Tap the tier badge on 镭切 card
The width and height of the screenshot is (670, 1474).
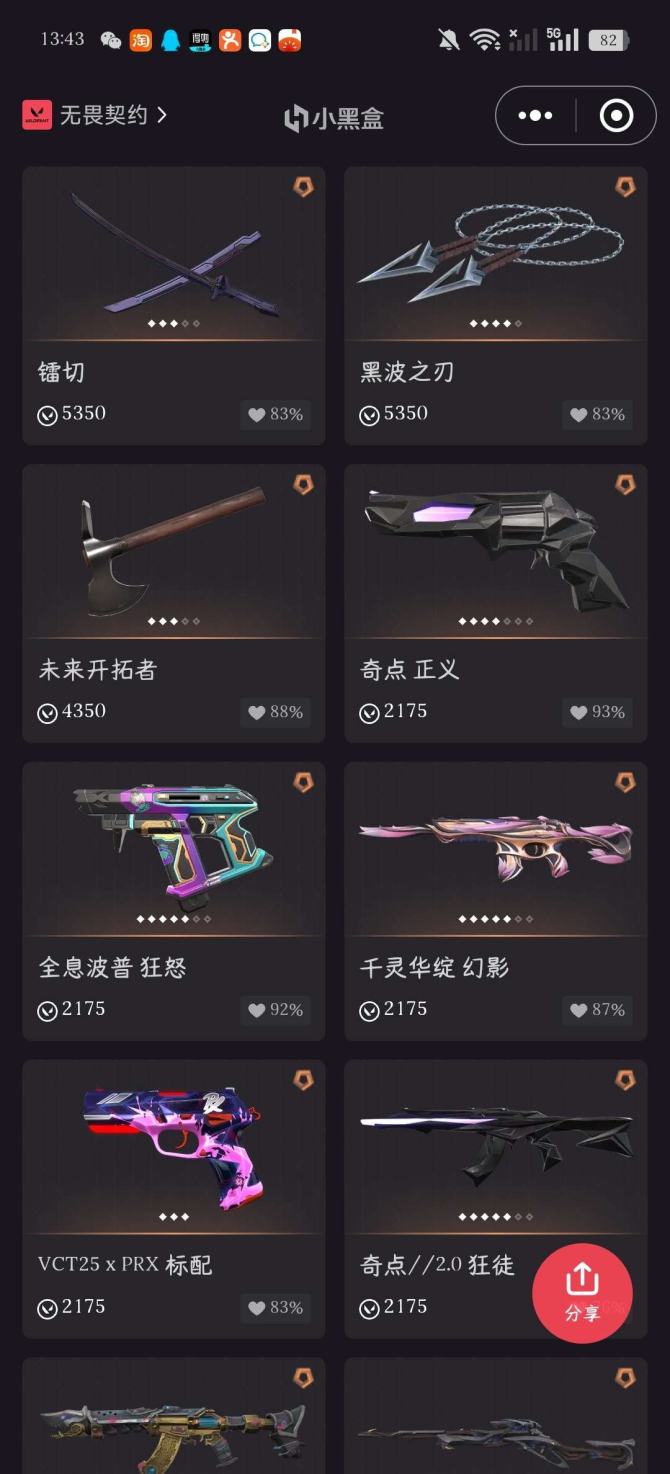[x=303, y=187]
